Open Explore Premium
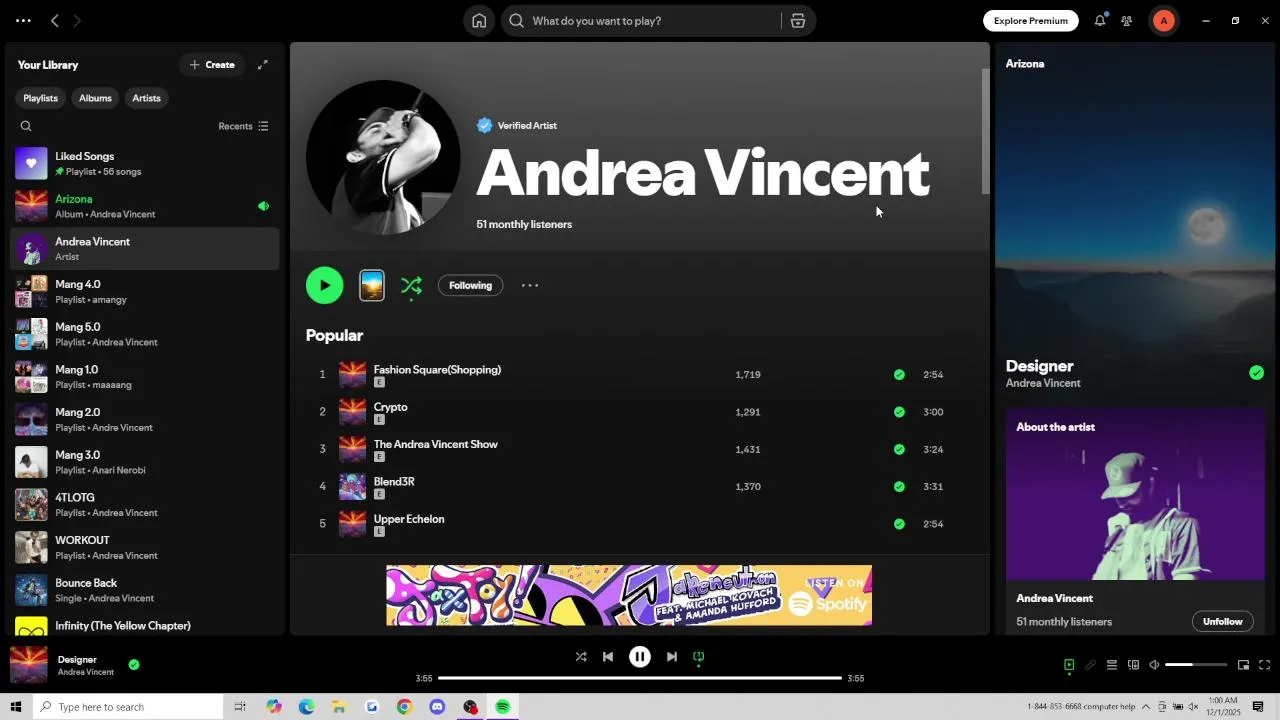Viewport: 1280px width, 720px height. click(1030, 21)
